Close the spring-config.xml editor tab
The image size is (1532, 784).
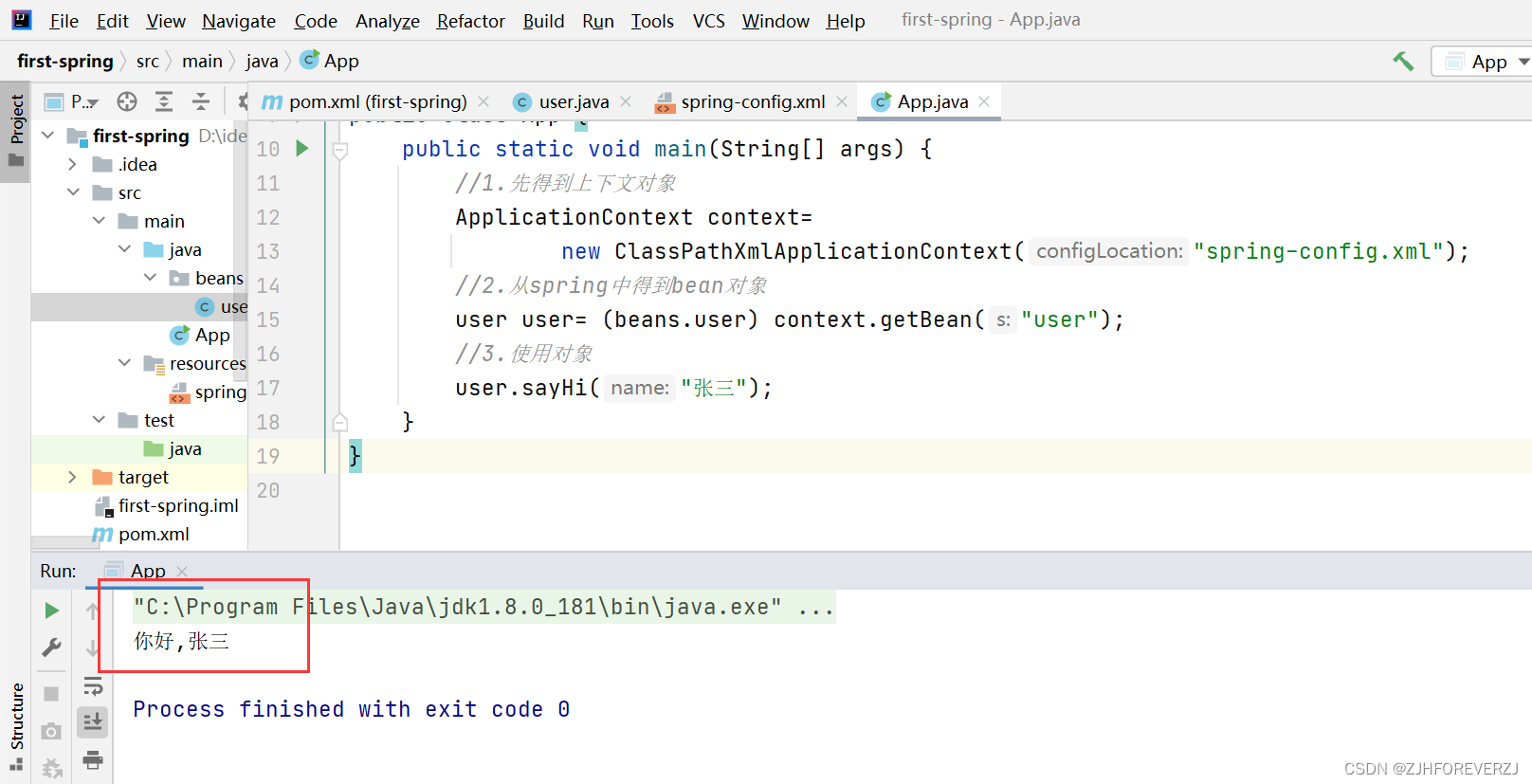coord(842,101)
